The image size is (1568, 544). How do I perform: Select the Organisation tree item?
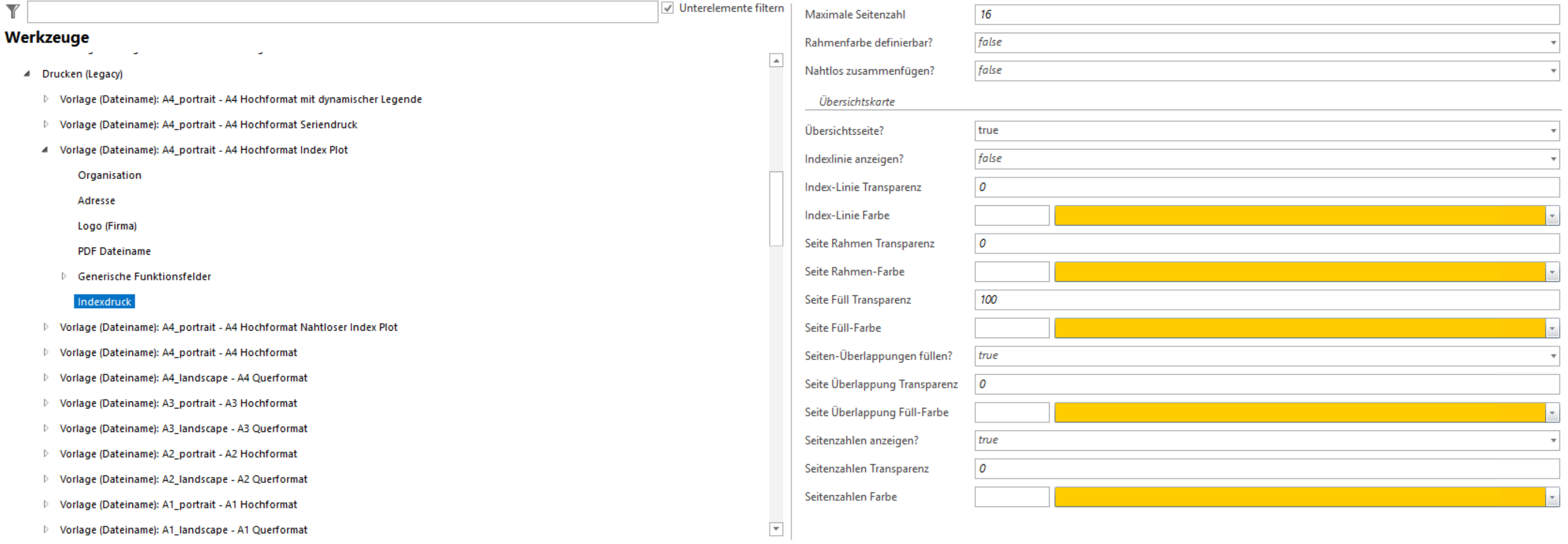(x=109, y=175)
